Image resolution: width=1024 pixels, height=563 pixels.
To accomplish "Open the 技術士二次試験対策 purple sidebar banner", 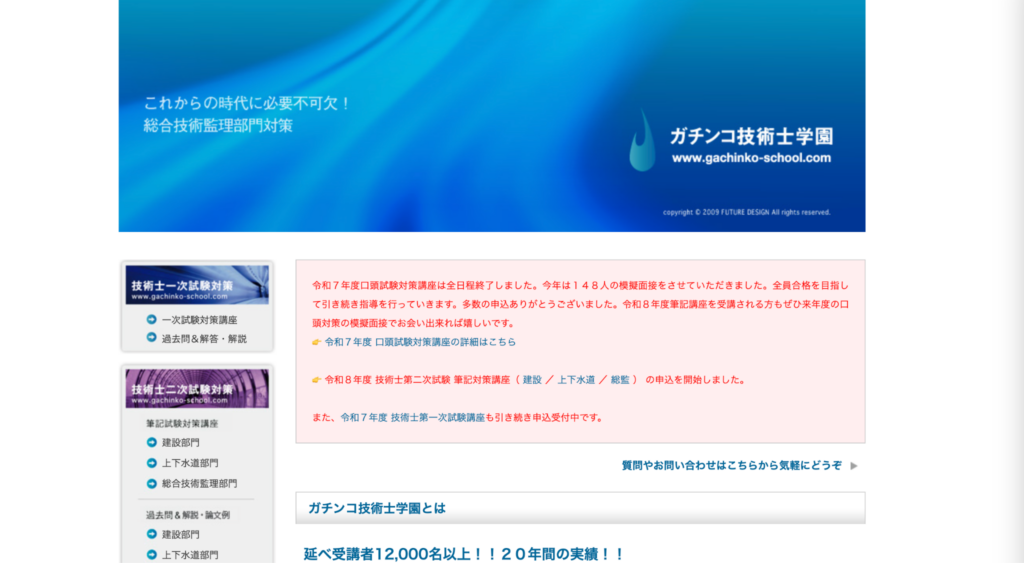I will coord(197,389).
